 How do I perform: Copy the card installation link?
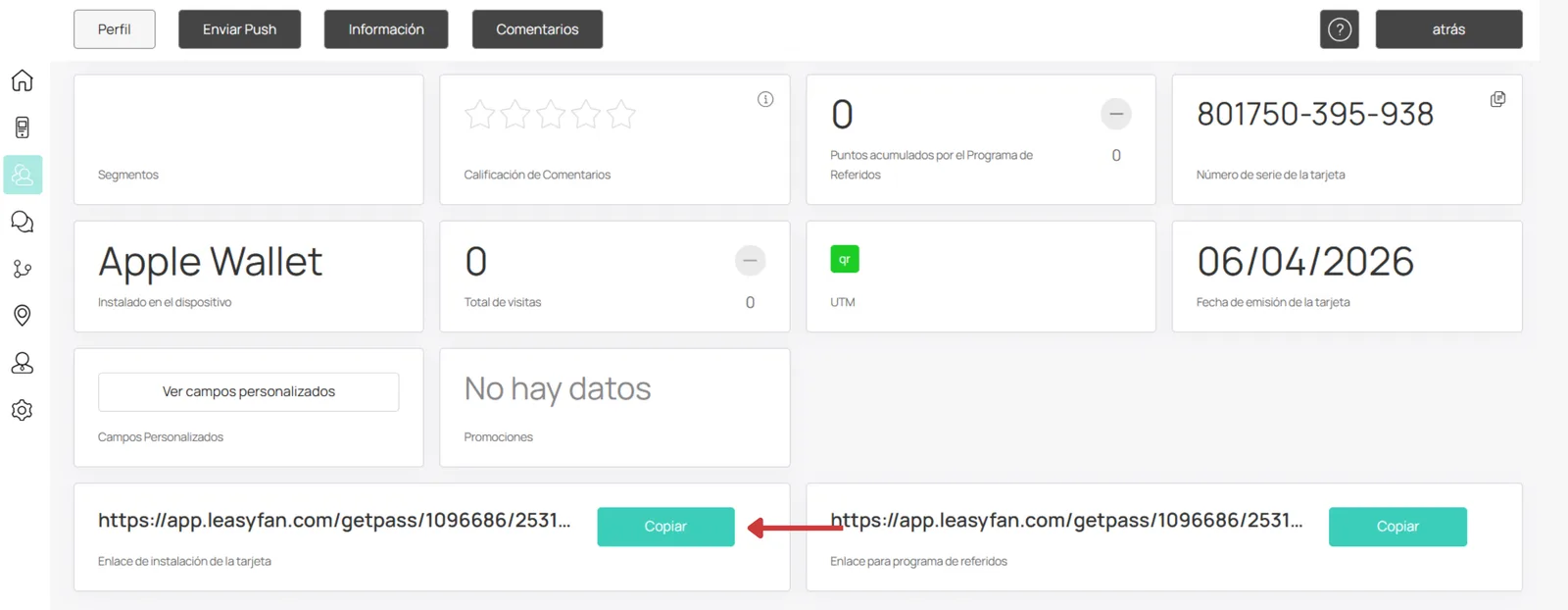(x=665, y=527)
